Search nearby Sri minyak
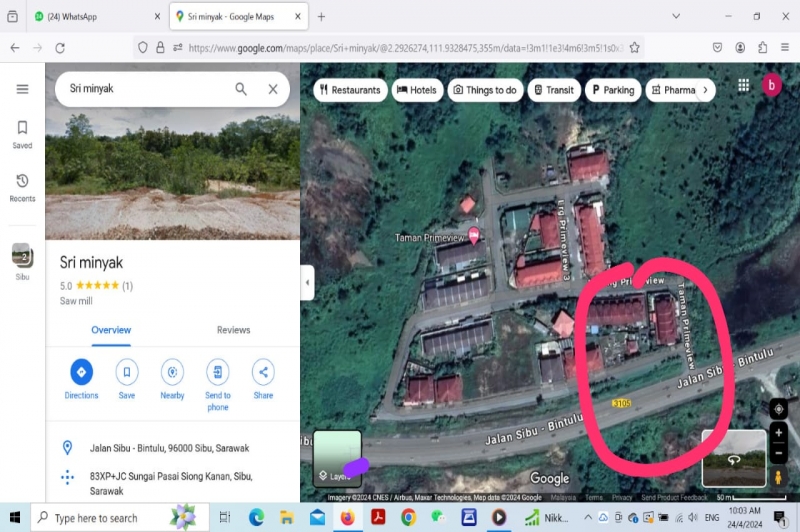This screenshot has width=800, height=532. point(172,379)
